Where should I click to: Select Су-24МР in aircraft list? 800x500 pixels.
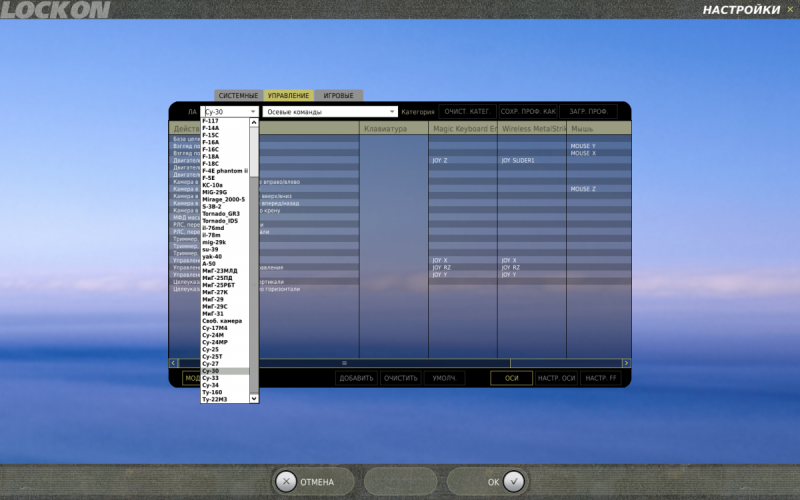225,342
